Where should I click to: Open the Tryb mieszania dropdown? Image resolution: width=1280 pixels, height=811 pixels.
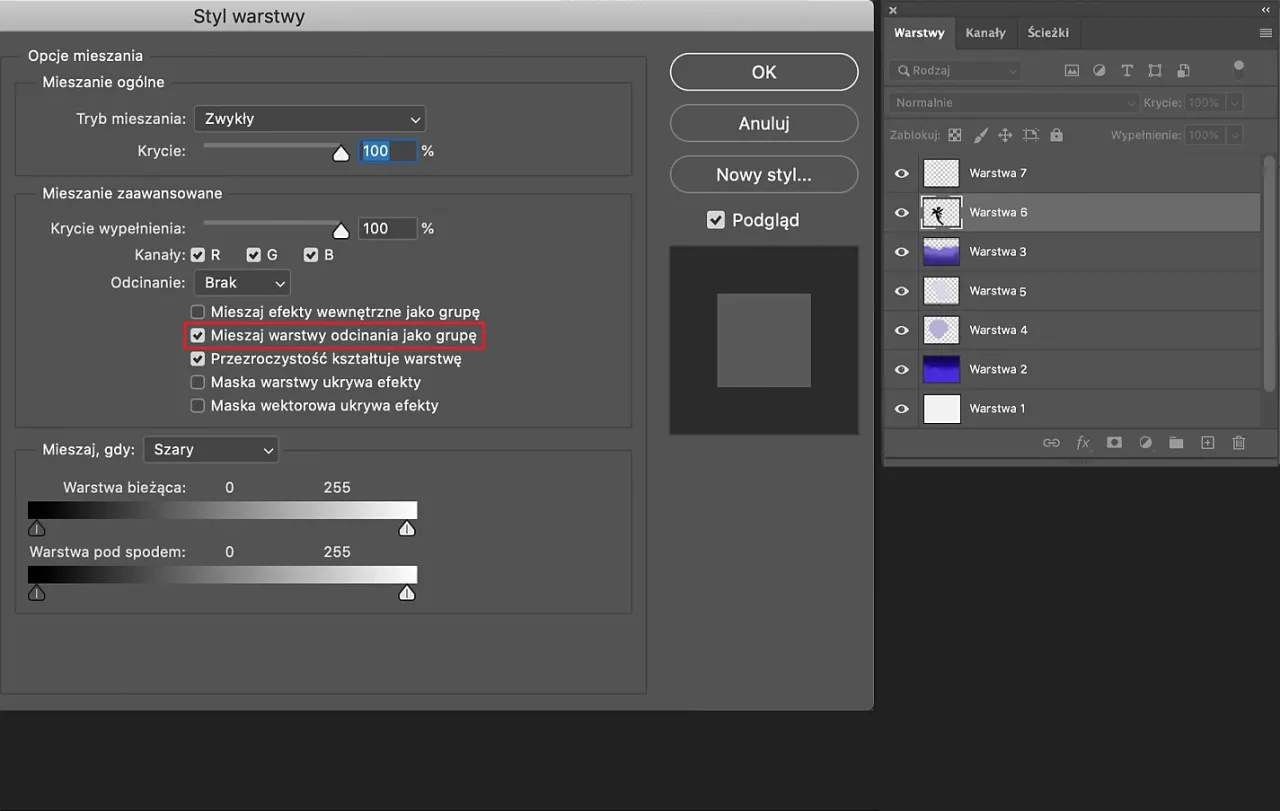[x=309, y=118]
